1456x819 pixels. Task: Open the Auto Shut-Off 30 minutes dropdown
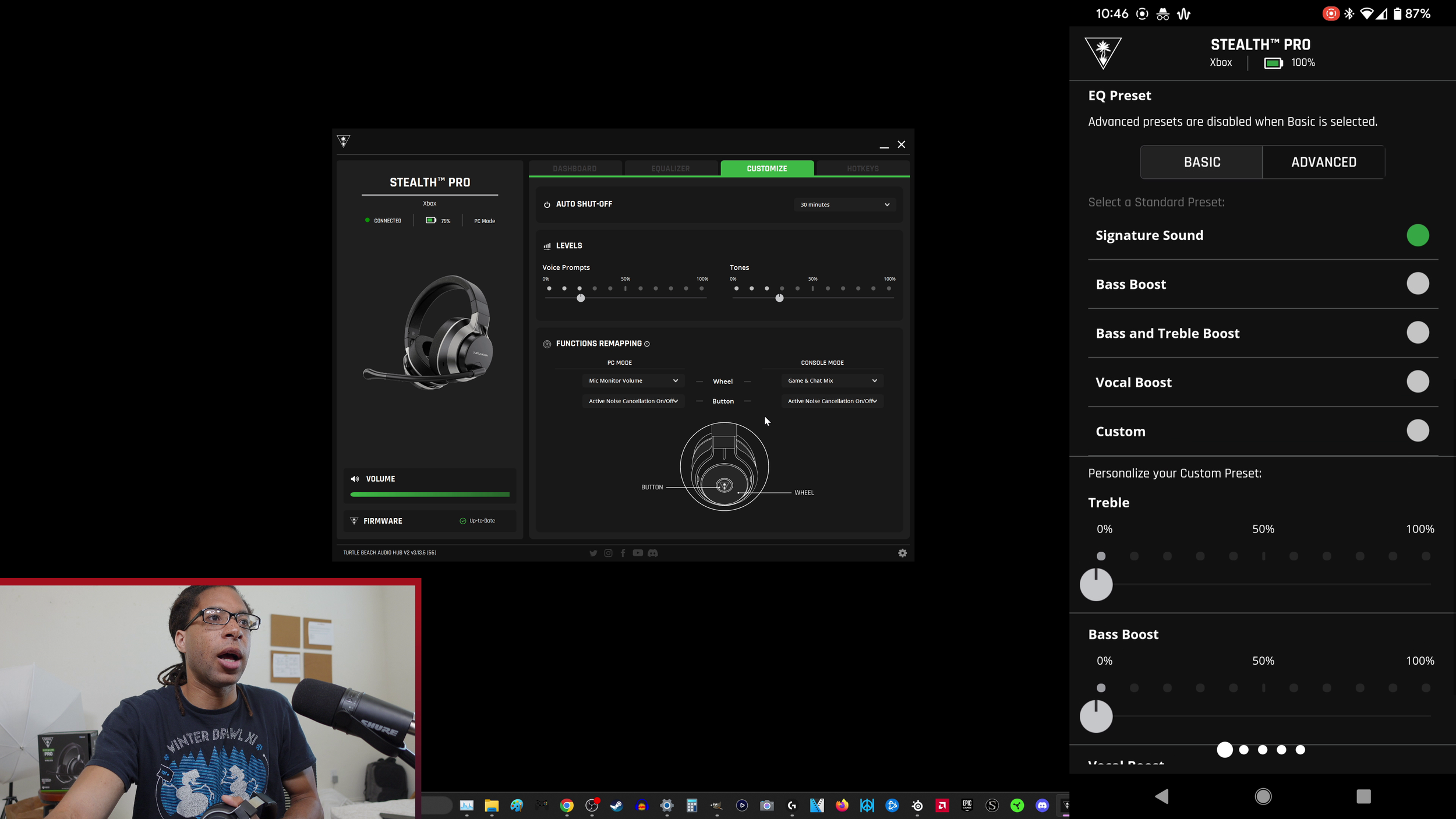(844, 204)
